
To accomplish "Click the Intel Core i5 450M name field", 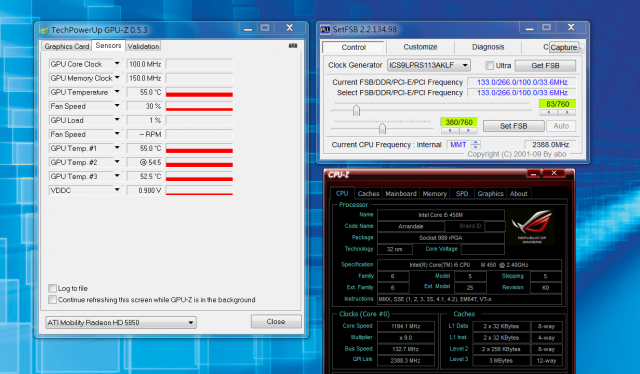I will [441, 215].
